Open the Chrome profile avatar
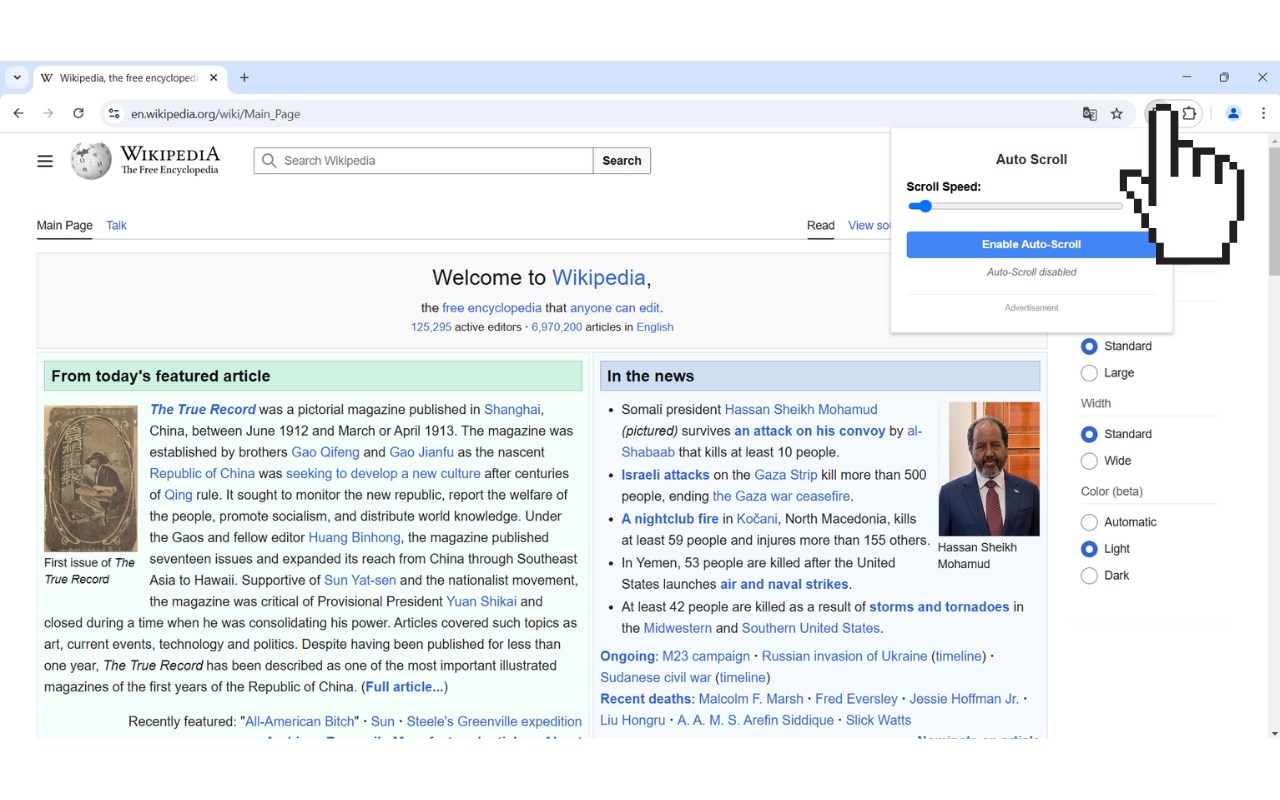The height and width of the screenshot is (800, 1280). click(x=1233, y=114)
